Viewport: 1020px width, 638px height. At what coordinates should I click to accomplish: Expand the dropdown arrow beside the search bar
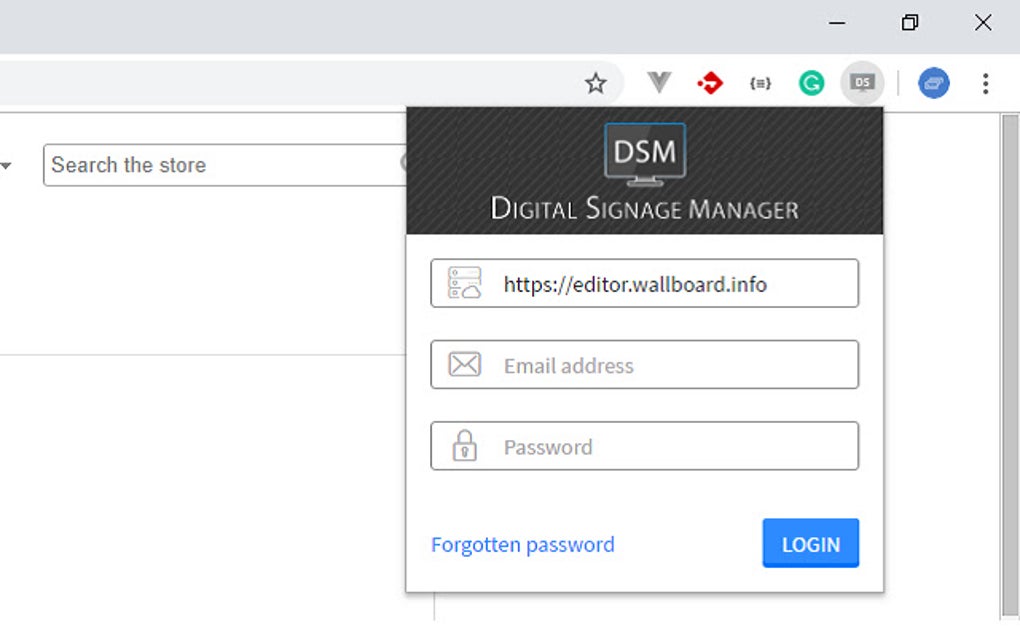[x=9, y=165]
